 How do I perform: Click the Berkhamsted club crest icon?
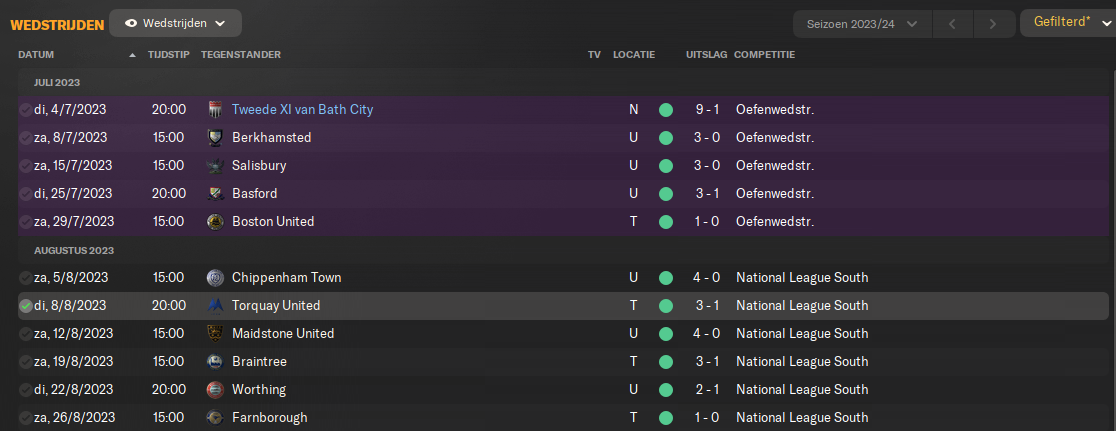(215, 137)
